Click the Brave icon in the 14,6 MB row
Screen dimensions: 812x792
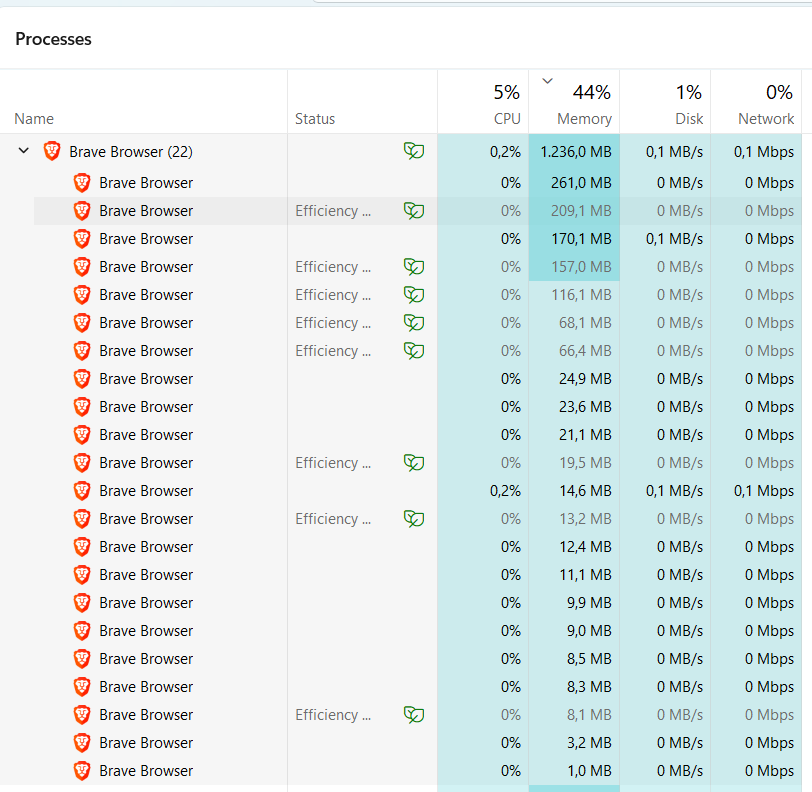click(82, 491)
